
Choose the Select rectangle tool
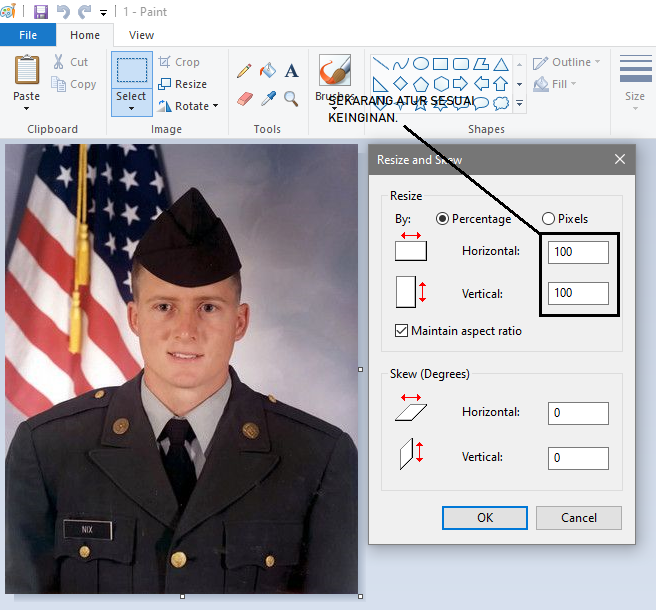coord(132,70)
